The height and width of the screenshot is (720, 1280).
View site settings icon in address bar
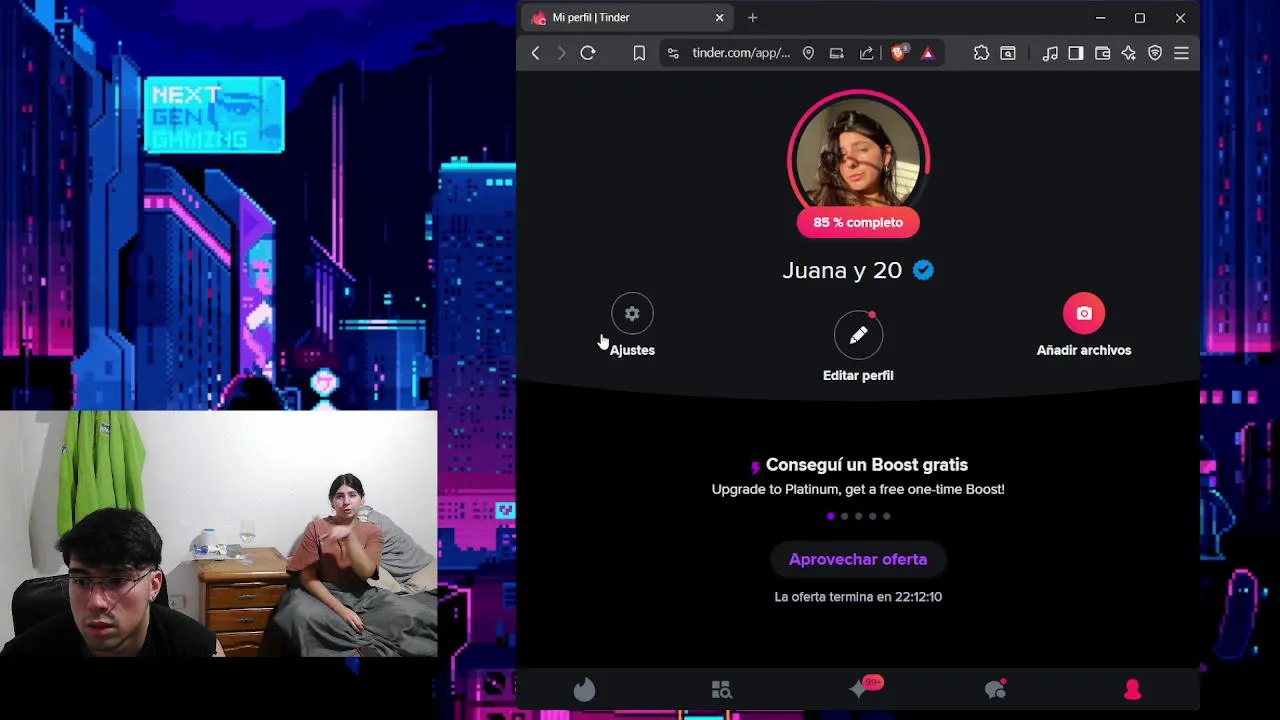tap(673, 53)
